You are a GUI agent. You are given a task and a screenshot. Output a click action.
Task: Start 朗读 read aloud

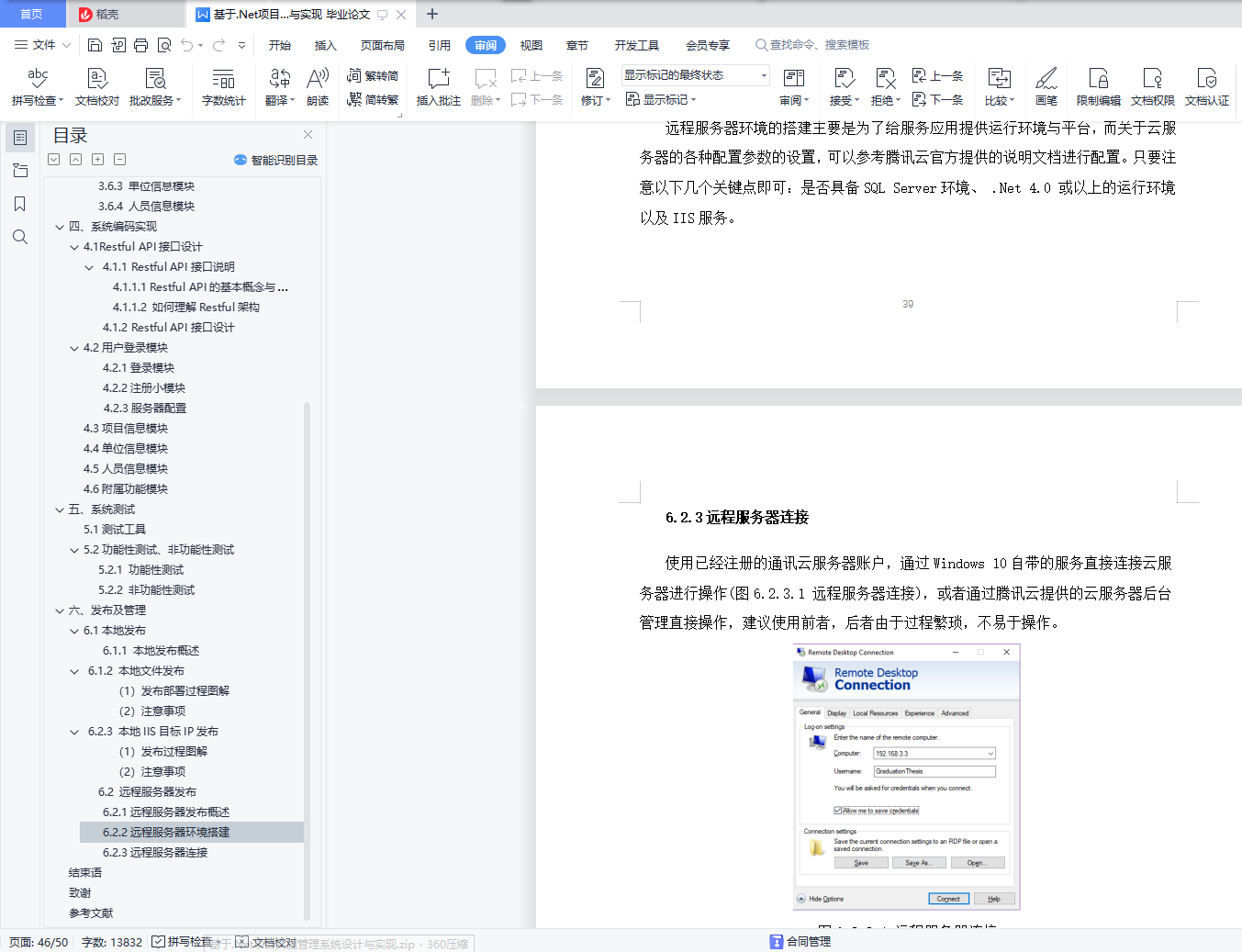click(318, 87)
